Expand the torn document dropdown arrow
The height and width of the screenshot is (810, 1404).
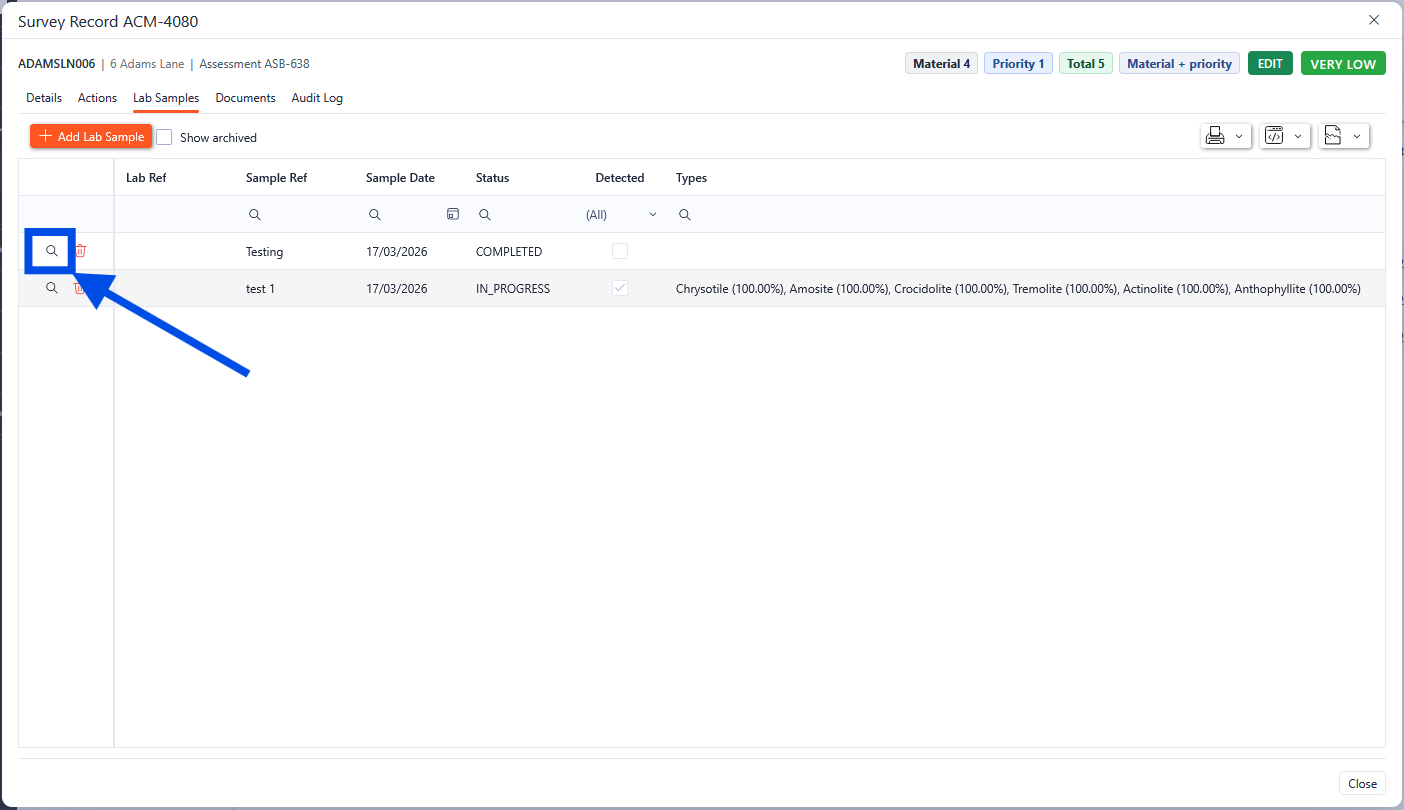[1357, 137]
